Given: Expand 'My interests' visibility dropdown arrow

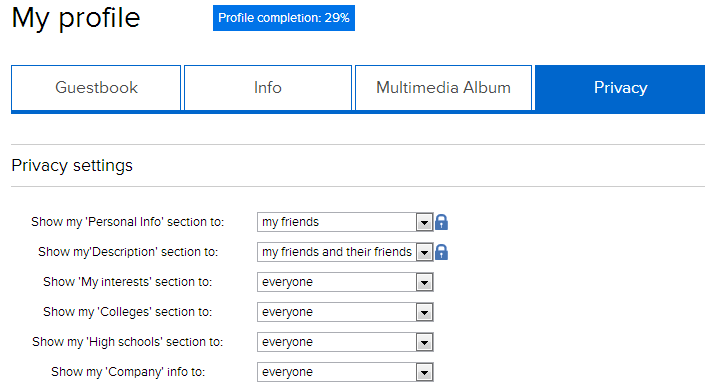Looking at the screenshot, I should (424, 282).
